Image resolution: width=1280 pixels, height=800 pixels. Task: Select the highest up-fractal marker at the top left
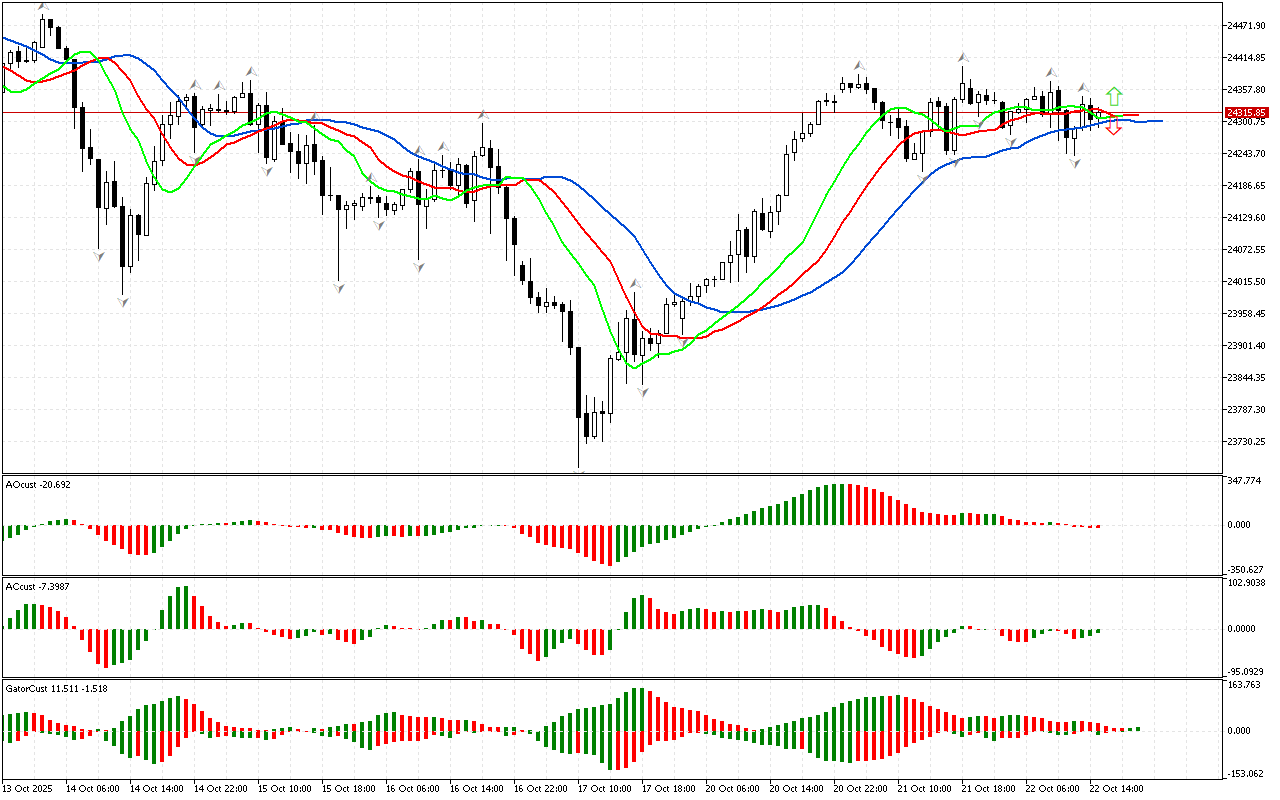pyautogui.click(x=43, y=7)
